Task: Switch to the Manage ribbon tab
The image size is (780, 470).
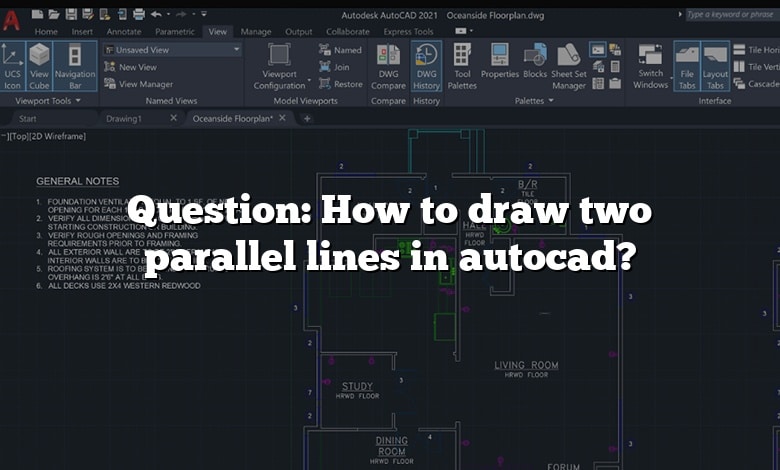Action: (x=256, y=32)
